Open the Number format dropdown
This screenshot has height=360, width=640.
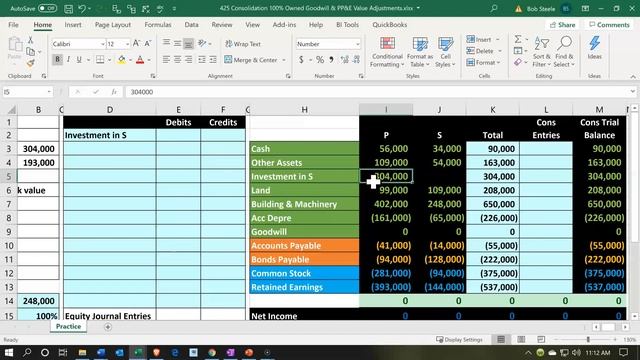[x=358, y=44]
